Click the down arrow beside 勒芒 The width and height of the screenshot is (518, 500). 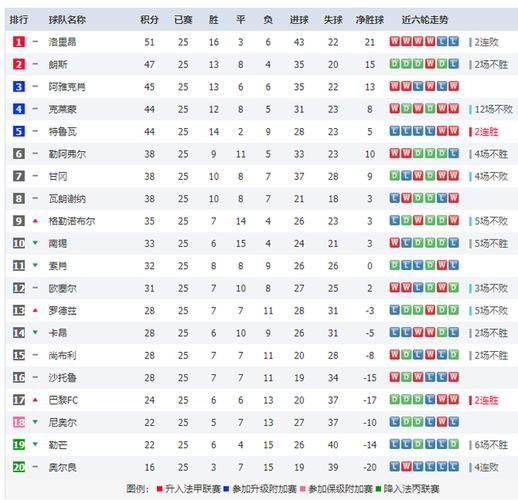point(35,444)
